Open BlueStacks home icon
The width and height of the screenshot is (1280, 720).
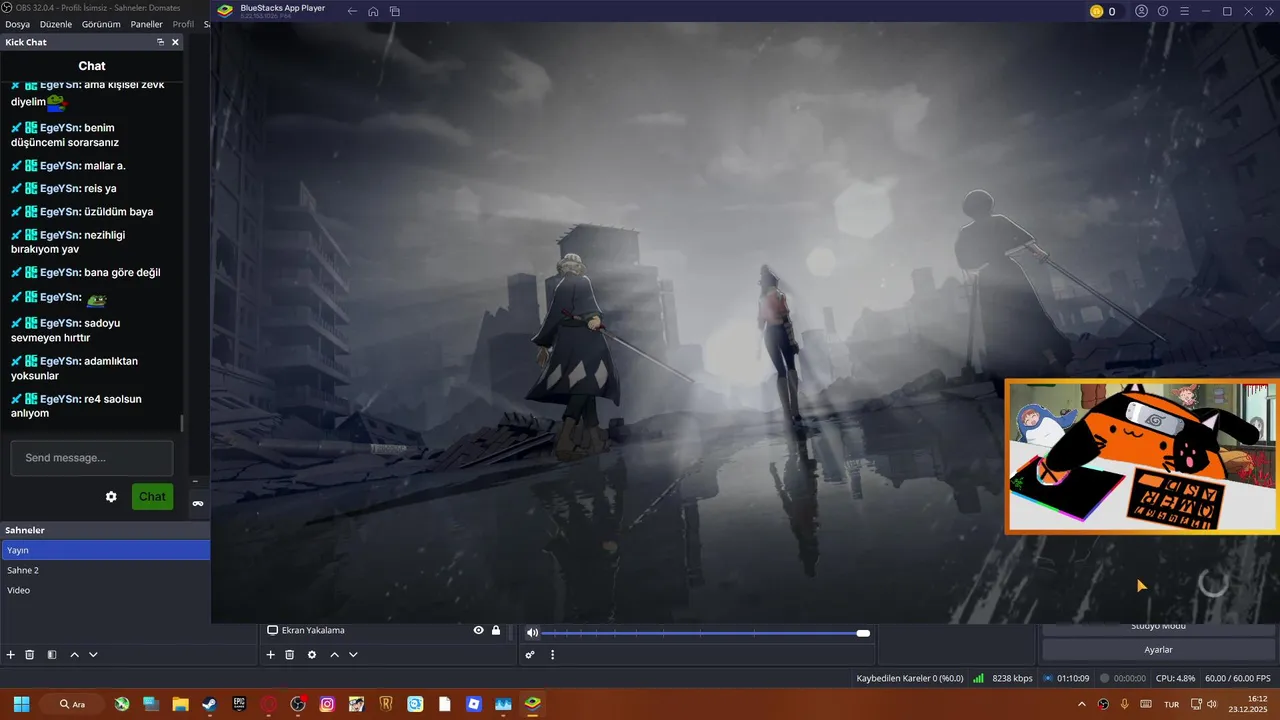click(373, 11)
